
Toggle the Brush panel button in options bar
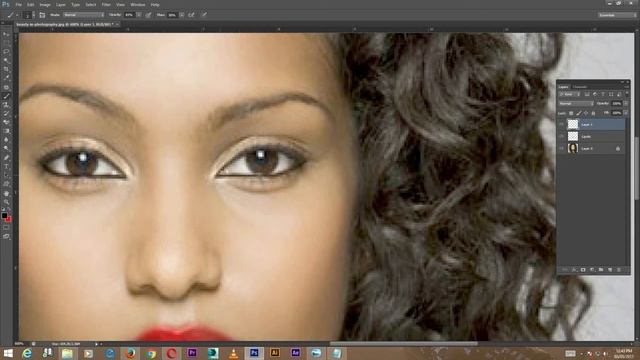click(x=42, y=15)
